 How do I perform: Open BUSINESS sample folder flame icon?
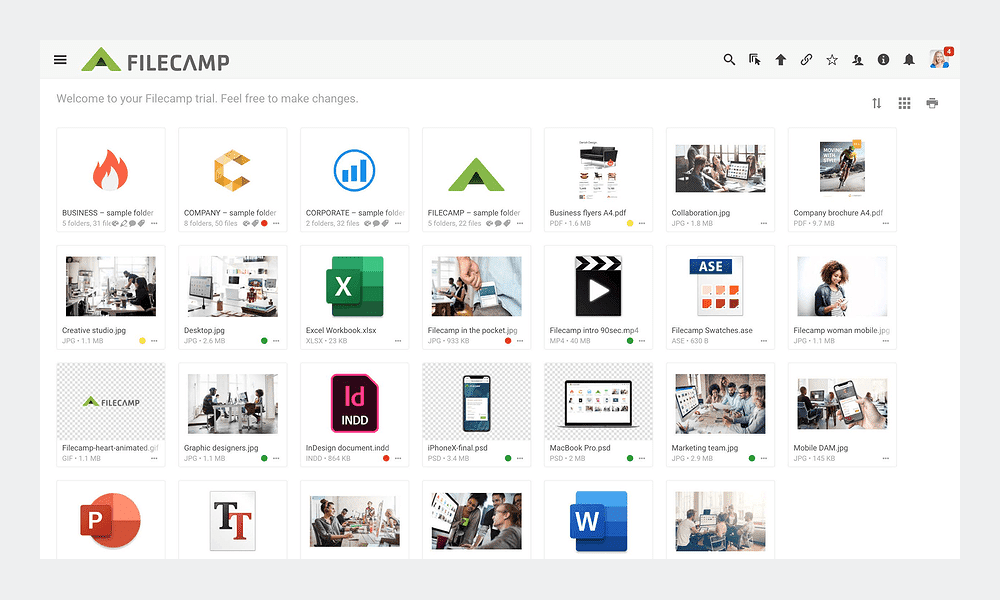(x=110, y=170)
